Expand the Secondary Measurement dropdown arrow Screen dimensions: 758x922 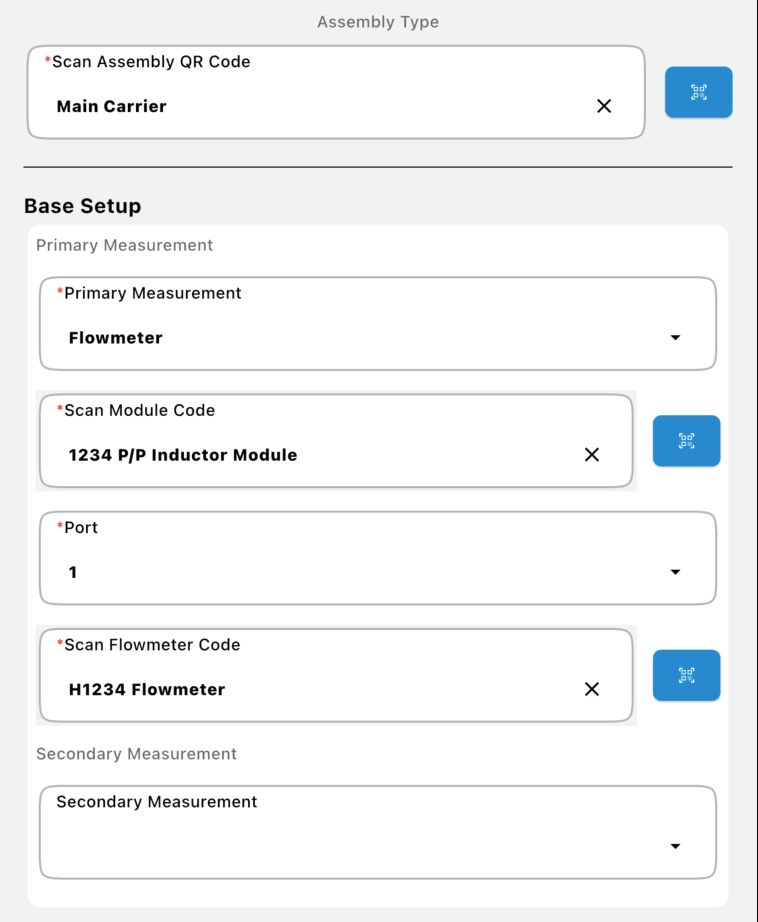pyautogui.click(x=675, y=846)
